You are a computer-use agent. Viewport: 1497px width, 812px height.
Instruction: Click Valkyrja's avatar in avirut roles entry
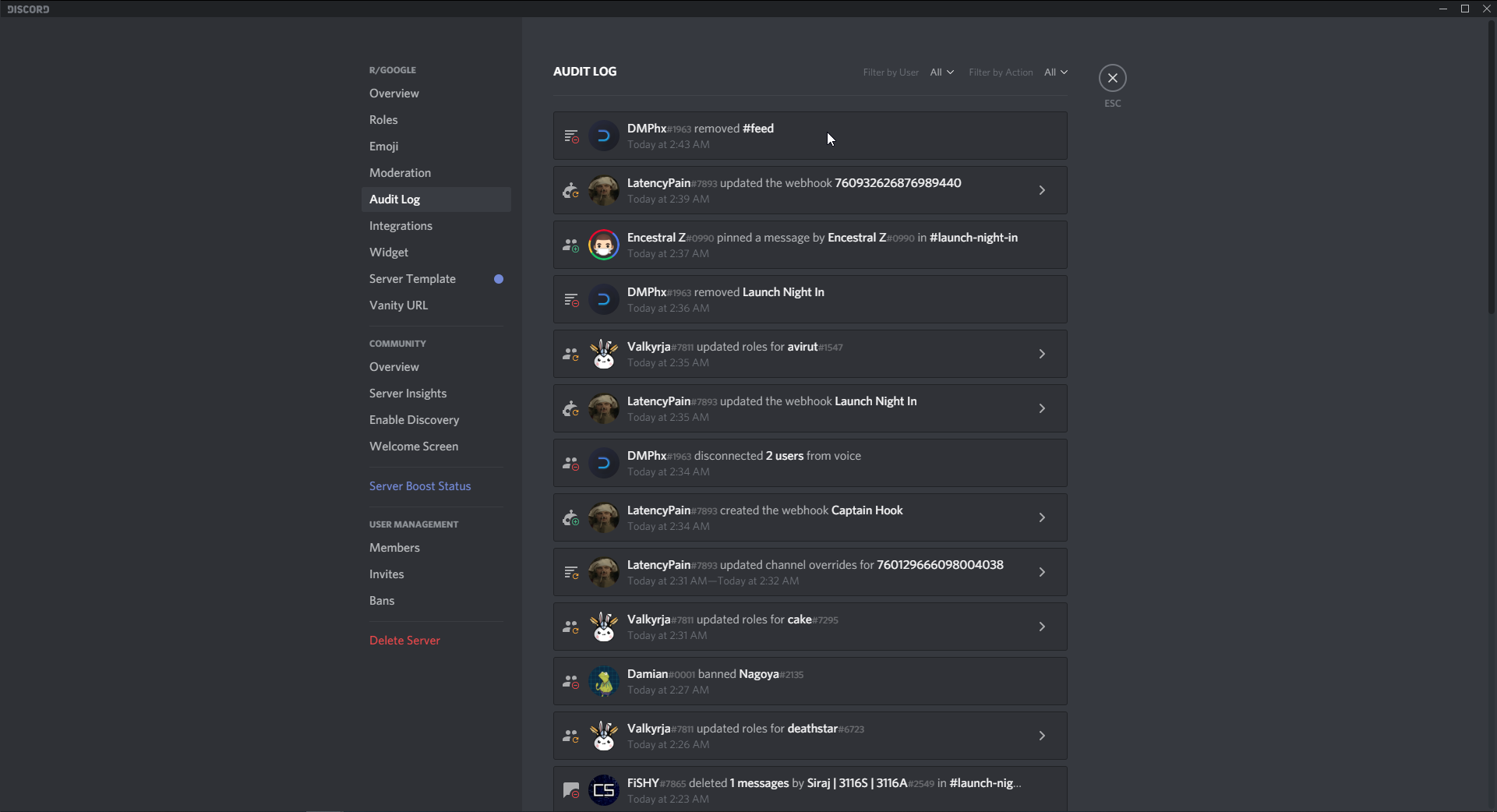(603, 355)
